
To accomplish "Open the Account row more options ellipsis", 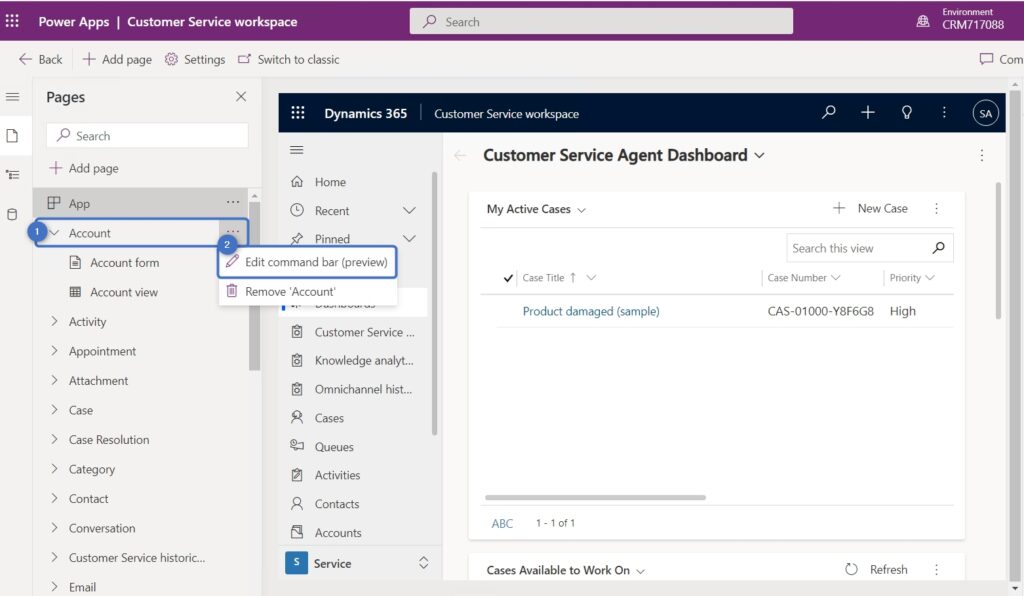I will [x=233, y=231].
